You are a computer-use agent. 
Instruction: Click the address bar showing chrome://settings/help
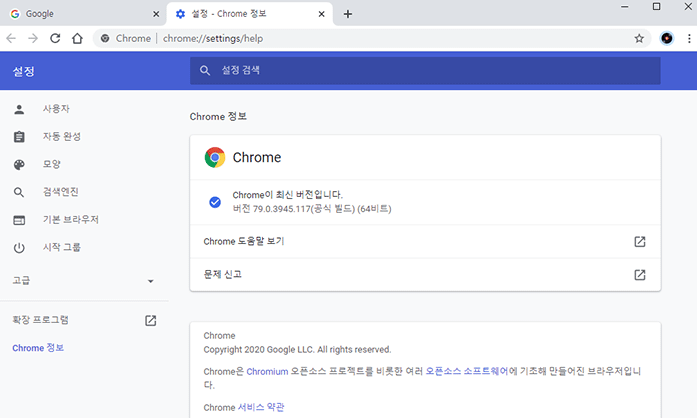pyautogui.click(x=372, y=39)
